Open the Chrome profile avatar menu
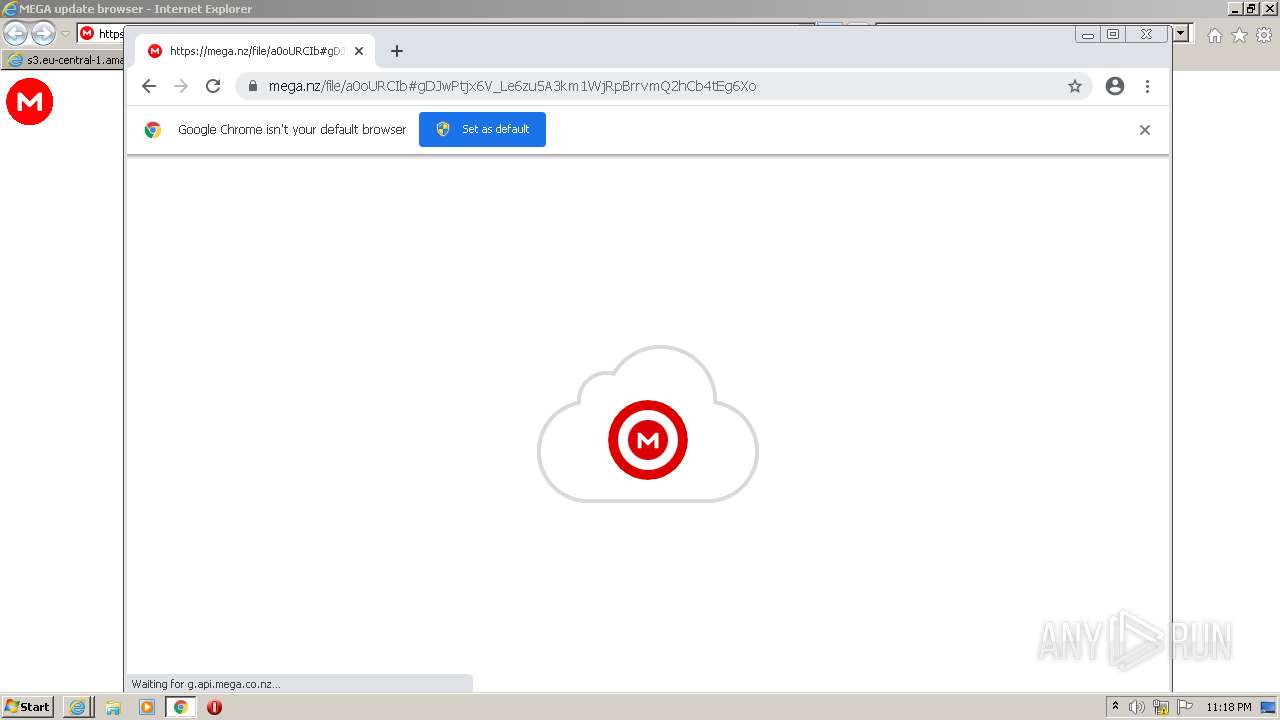This screenshot has height=720, width=1280. [x=1115, y=86]
